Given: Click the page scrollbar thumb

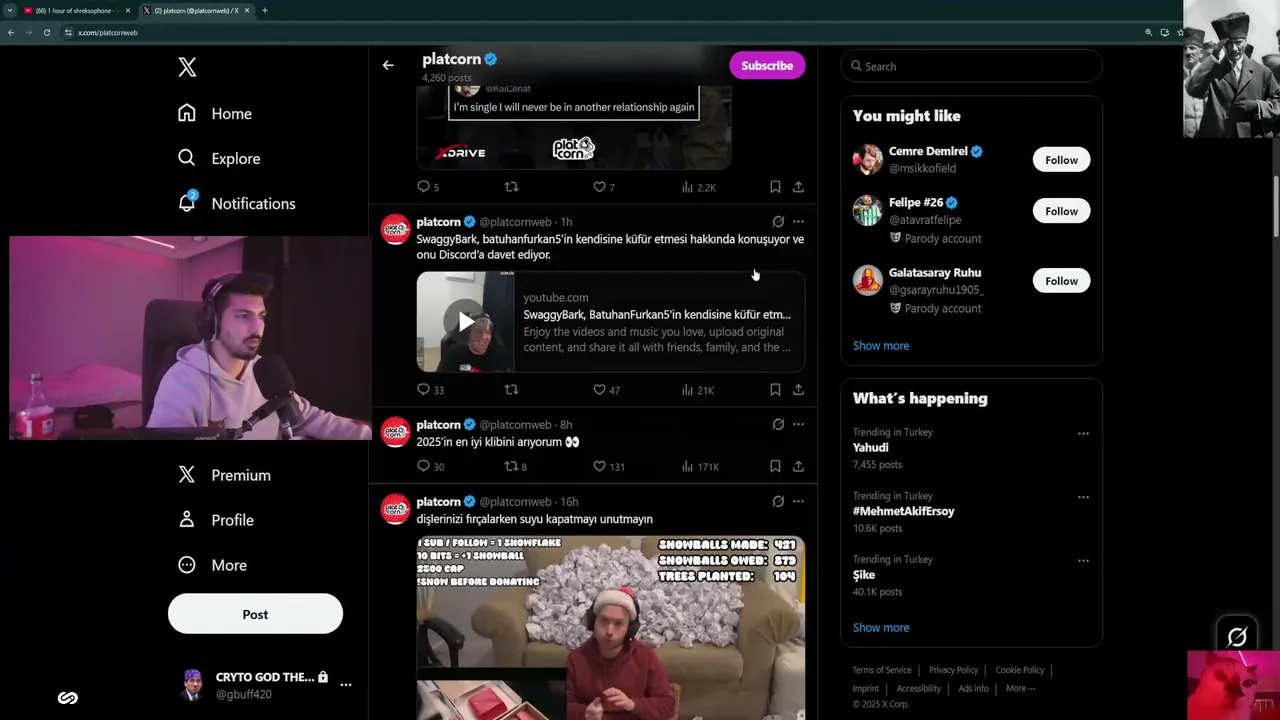Looking at the screenshot, I should pyautogui.click(x=1275, y=206).
